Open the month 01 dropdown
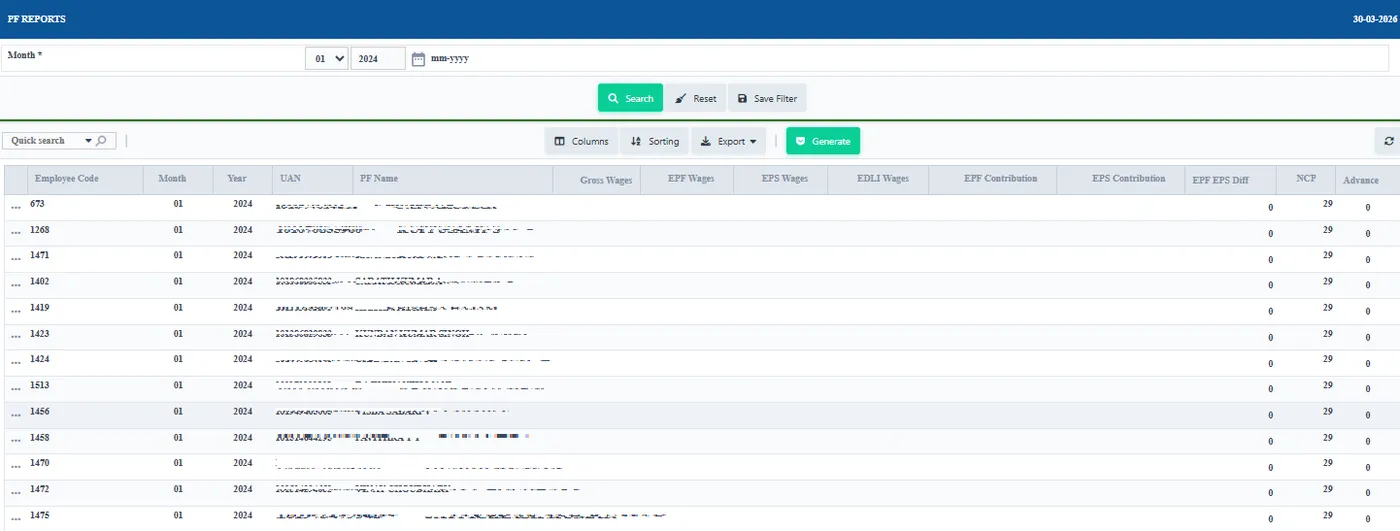1400x531 pixels. (x=327, y=59)
